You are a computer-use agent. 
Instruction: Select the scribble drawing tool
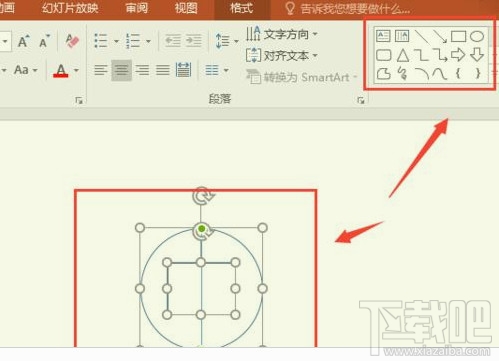click(x=402, y=73)
